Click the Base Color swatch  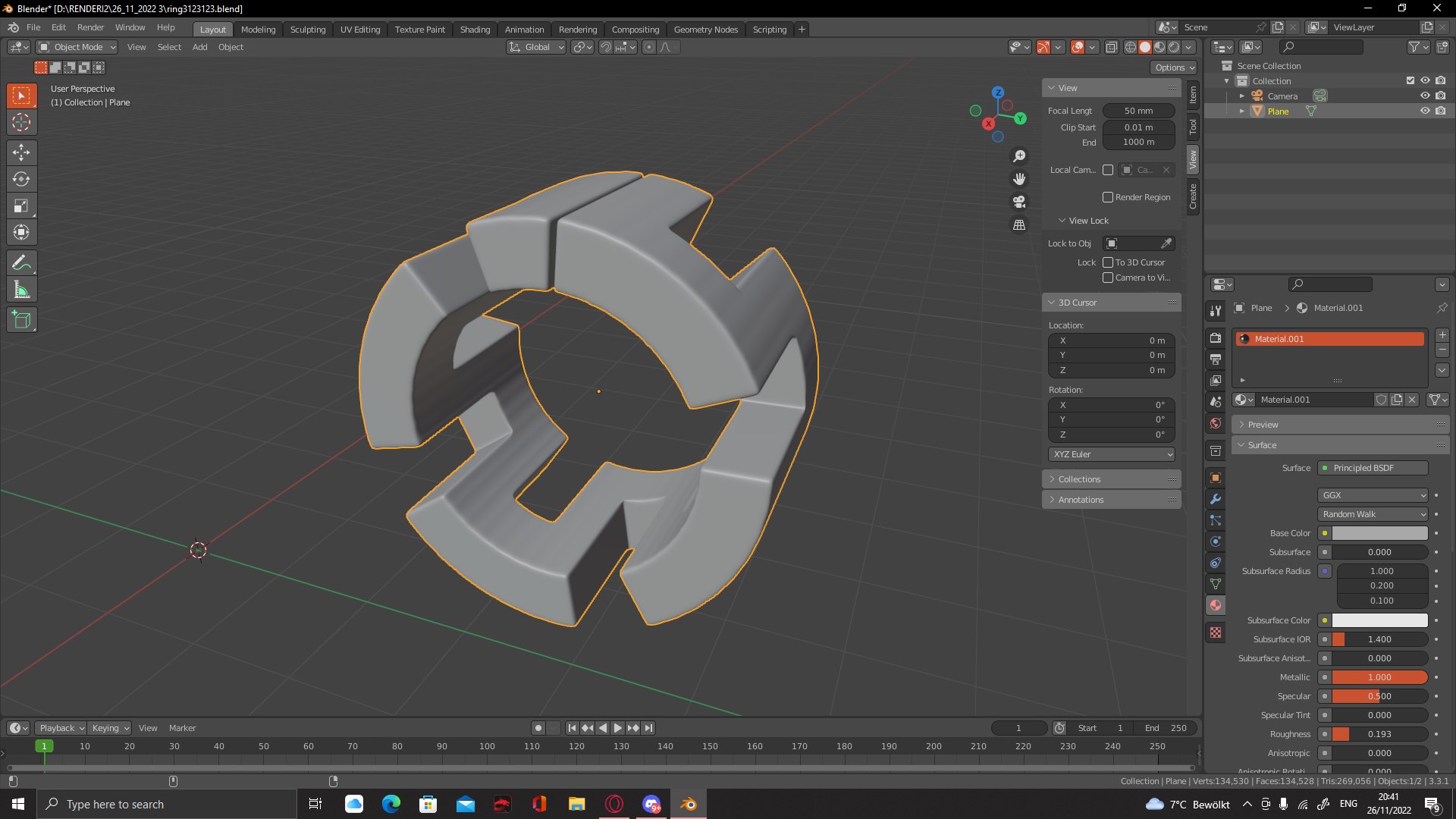[1380, 533]
